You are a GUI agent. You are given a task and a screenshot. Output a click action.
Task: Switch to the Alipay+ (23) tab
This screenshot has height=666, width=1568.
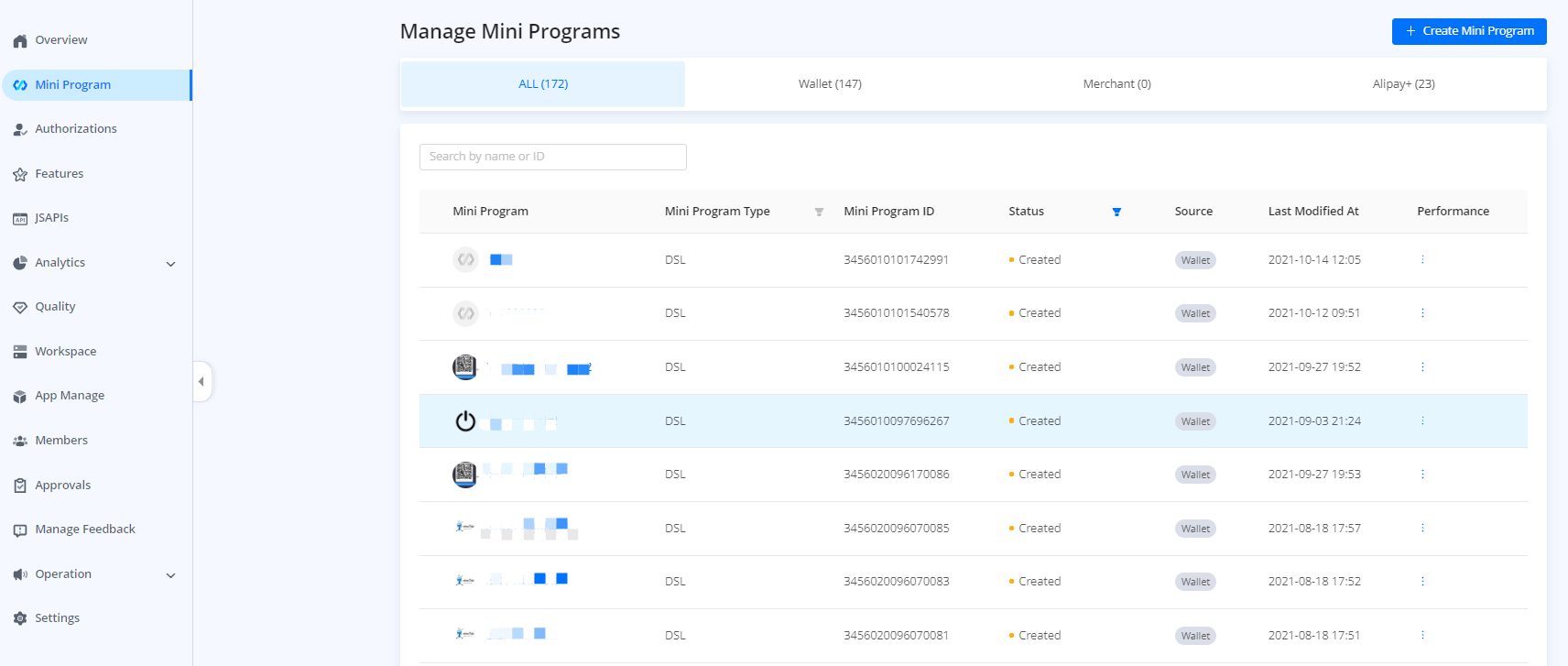coord(1402,84)
